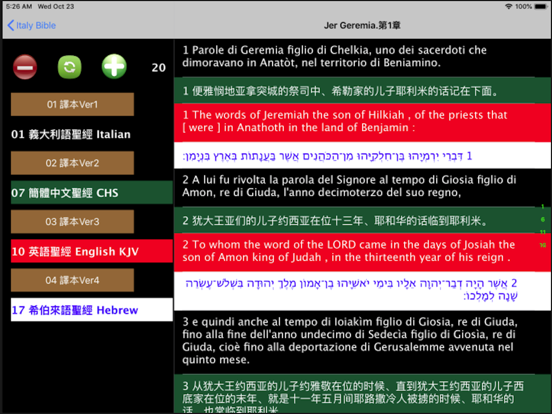This screenshot has width=552, height=414.
Task: Select 07 簡體中文聖經 CHS label
Action: [x=92, y=193]
